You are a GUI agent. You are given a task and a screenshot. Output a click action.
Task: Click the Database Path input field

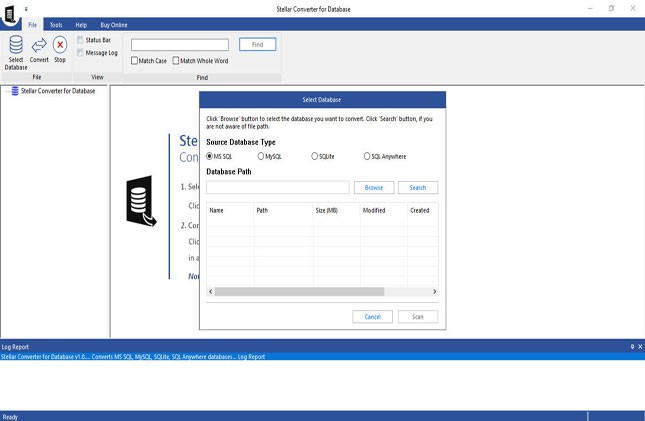tap(277, 187)
